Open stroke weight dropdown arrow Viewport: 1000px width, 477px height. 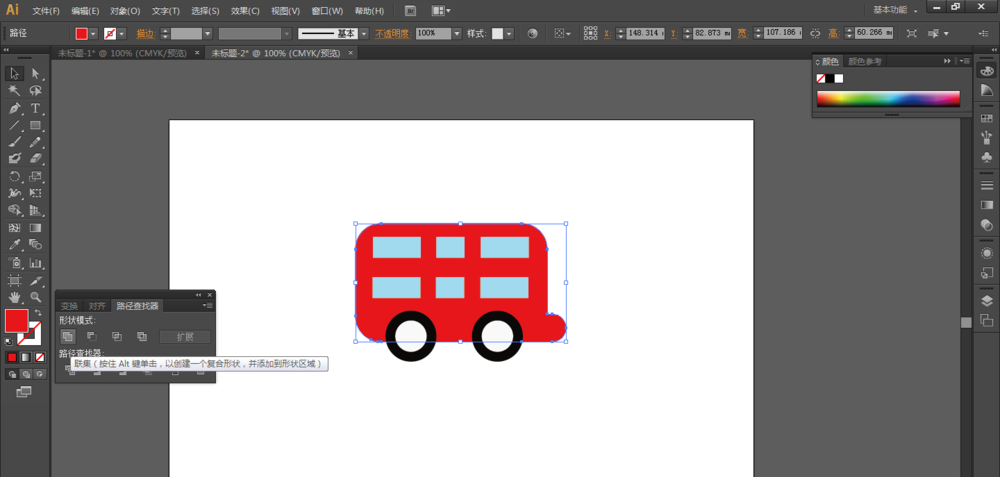(x=207, y=33)
